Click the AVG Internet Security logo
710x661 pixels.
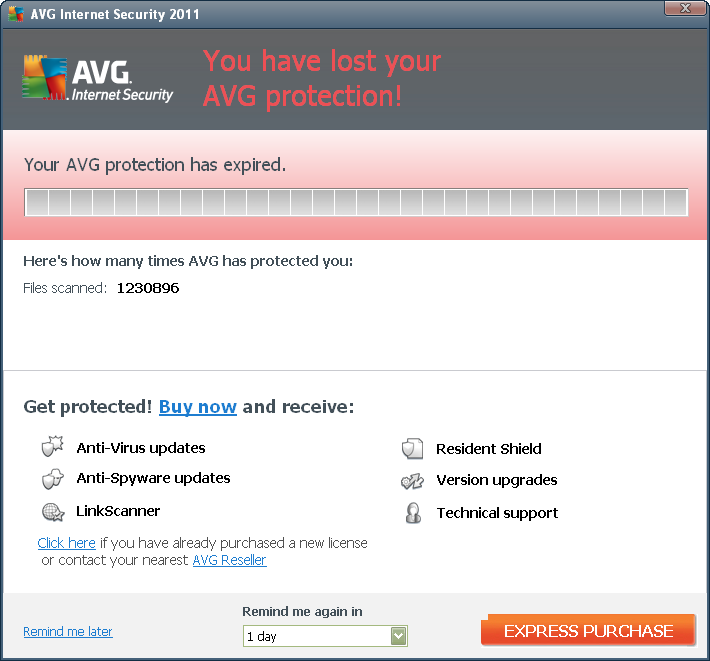tap(98, 78)
